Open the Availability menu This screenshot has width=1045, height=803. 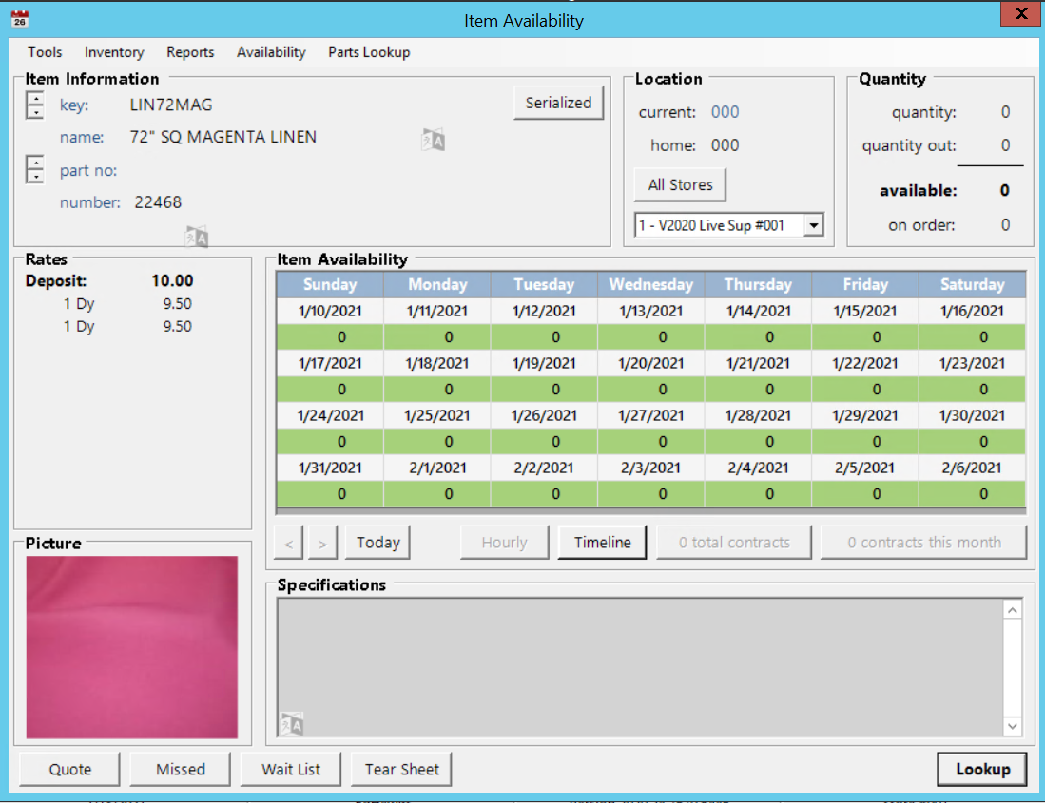(271, 52)
